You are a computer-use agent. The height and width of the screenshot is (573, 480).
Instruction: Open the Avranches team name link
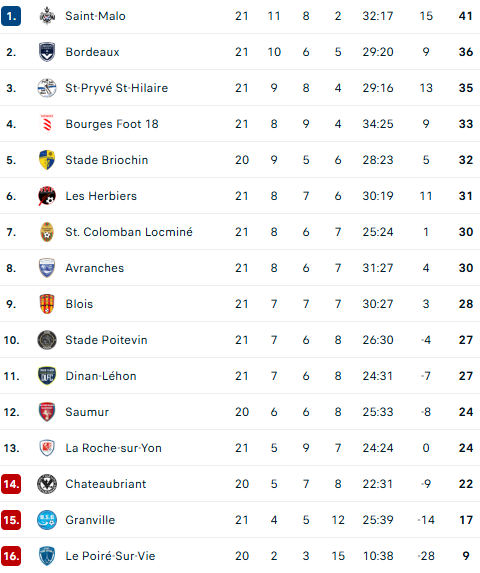(x=95, y=268)
